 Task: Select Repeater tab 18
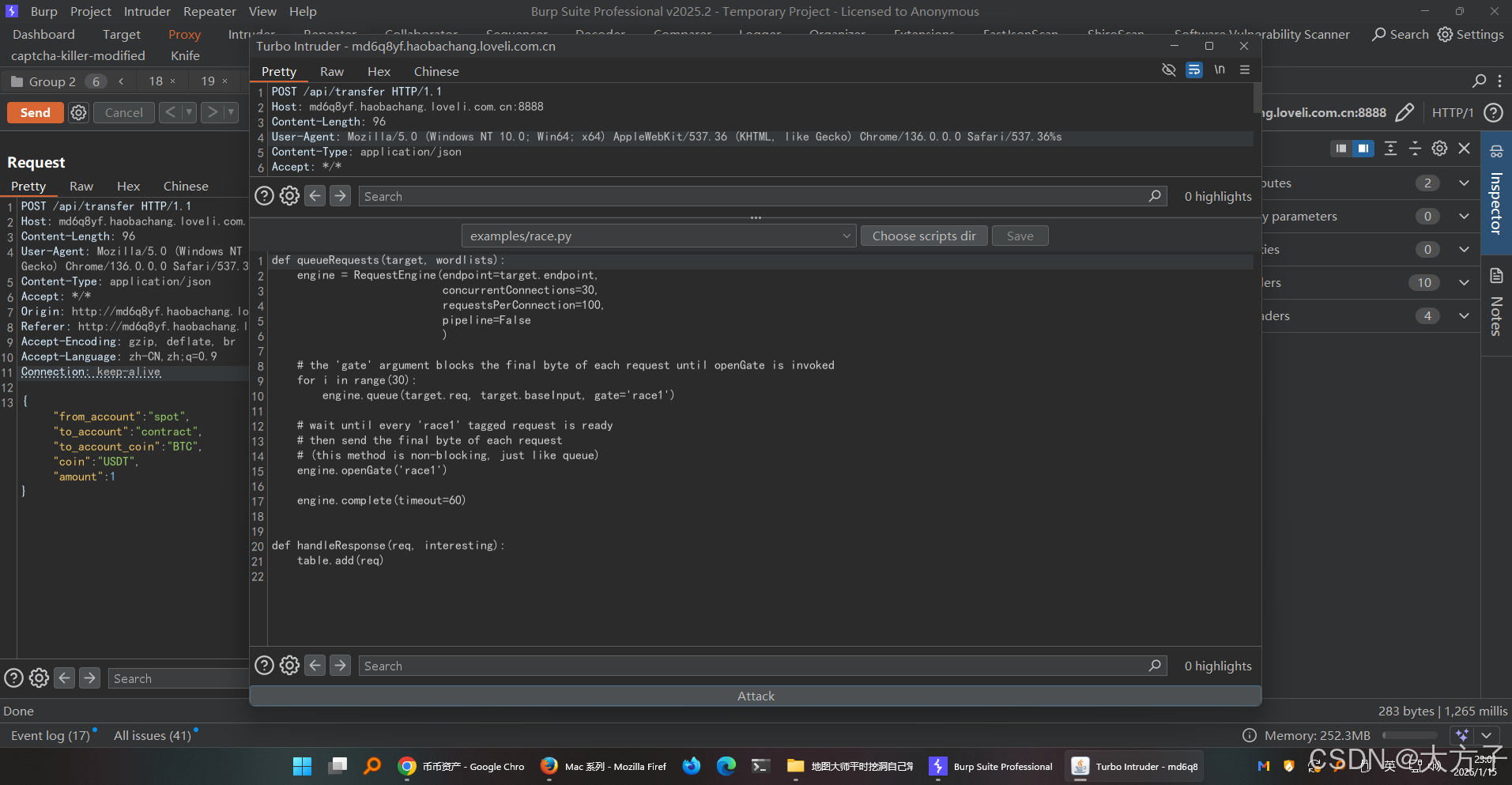pyautogui.click(x=156, y=81)
